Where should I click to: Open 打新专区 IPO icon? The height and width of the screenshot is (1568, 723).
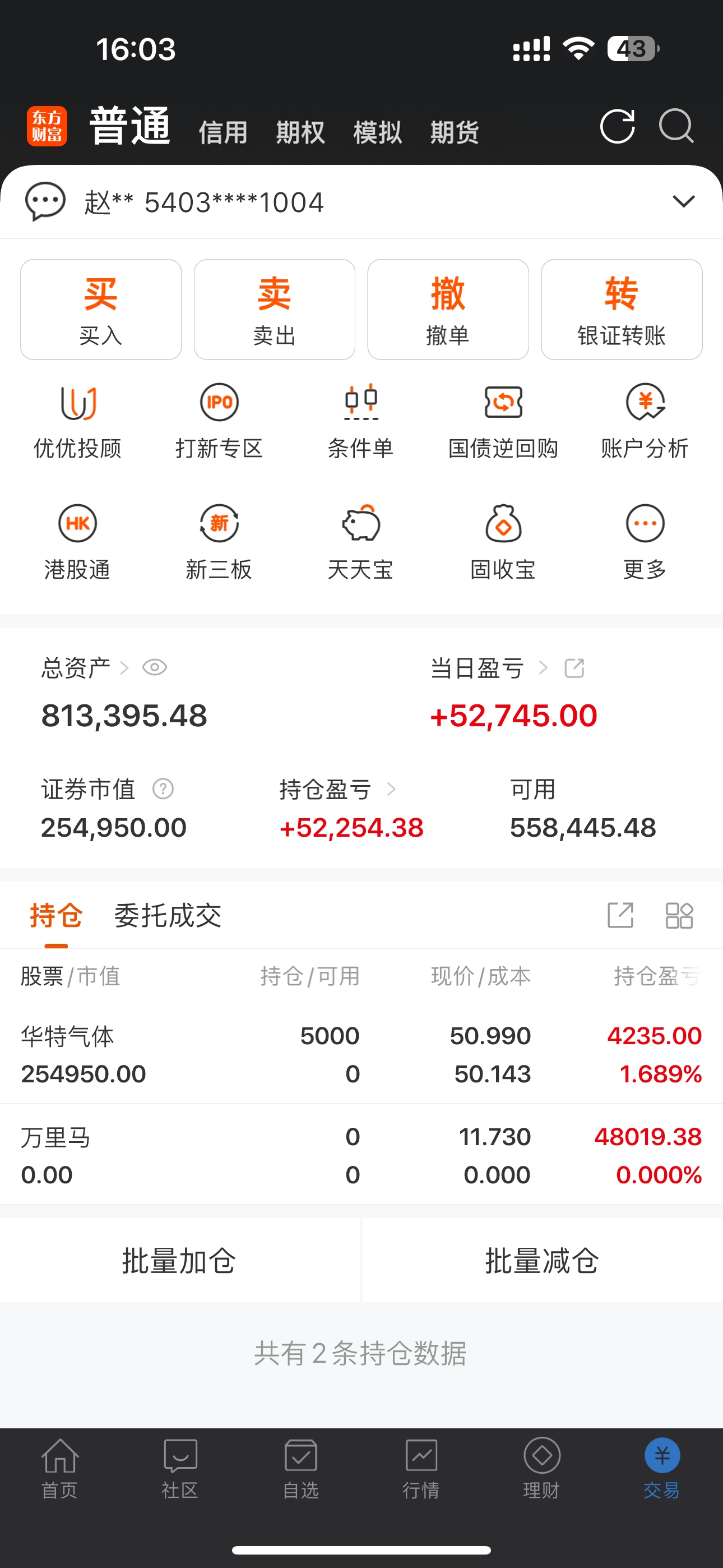[x=219, y=402]
